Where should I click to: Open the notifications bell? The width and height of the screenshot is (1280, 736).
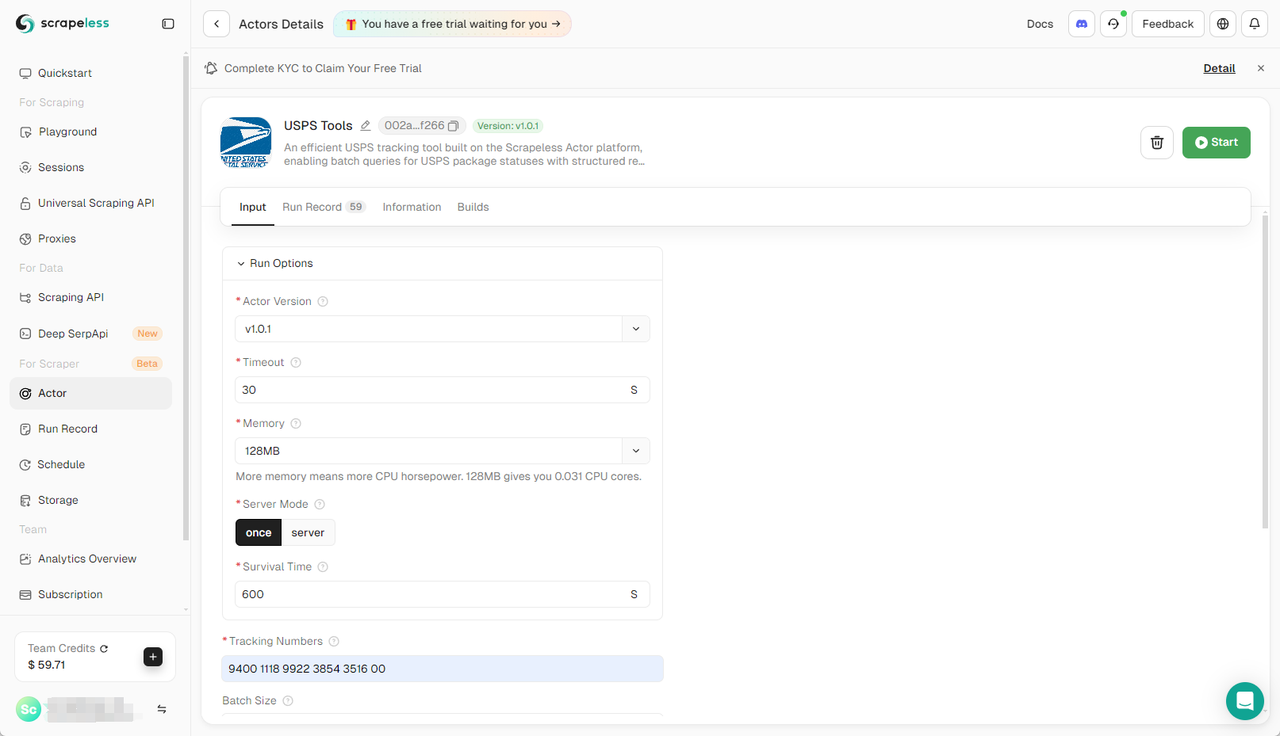click(1255, 24)
